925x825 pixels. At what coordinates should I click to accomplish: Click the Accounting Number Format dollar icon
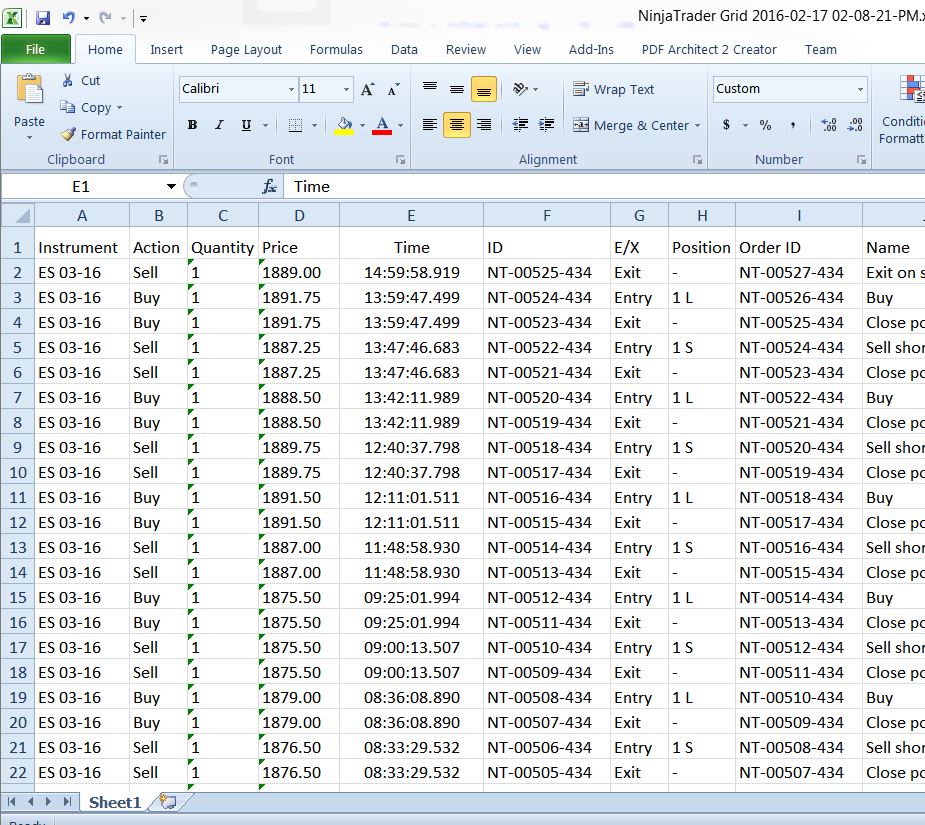click(x=726, y=125)
